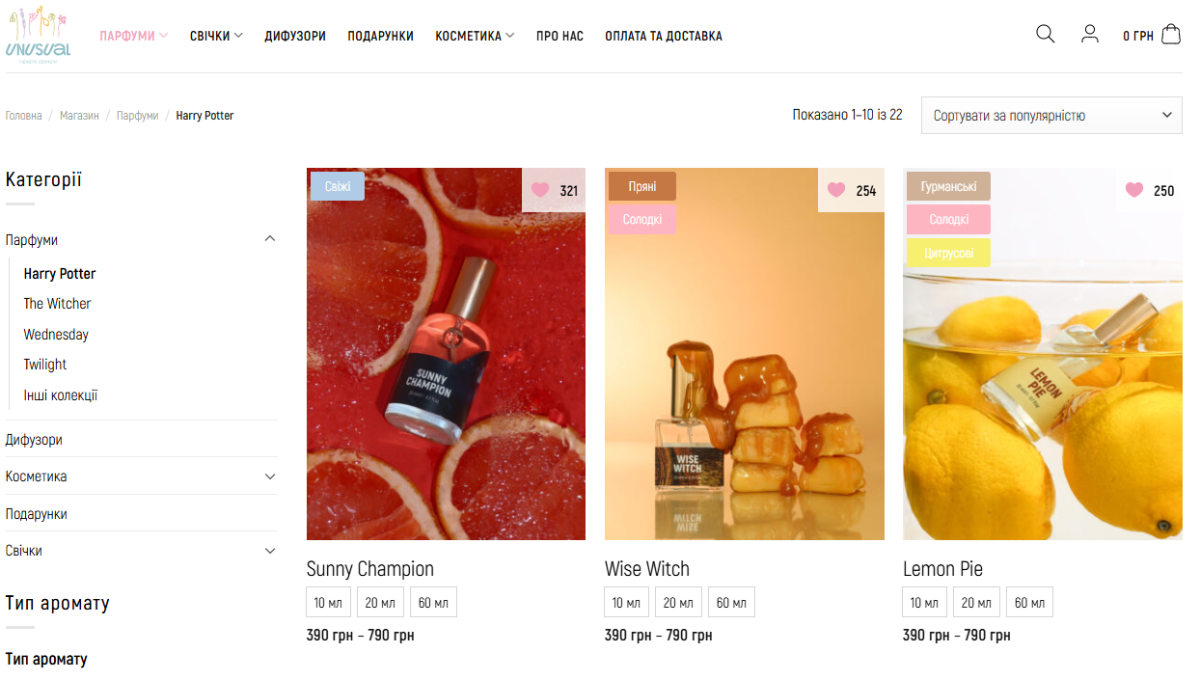
Task: Like Wise Witch with heart icon
Action: point(836,190)
